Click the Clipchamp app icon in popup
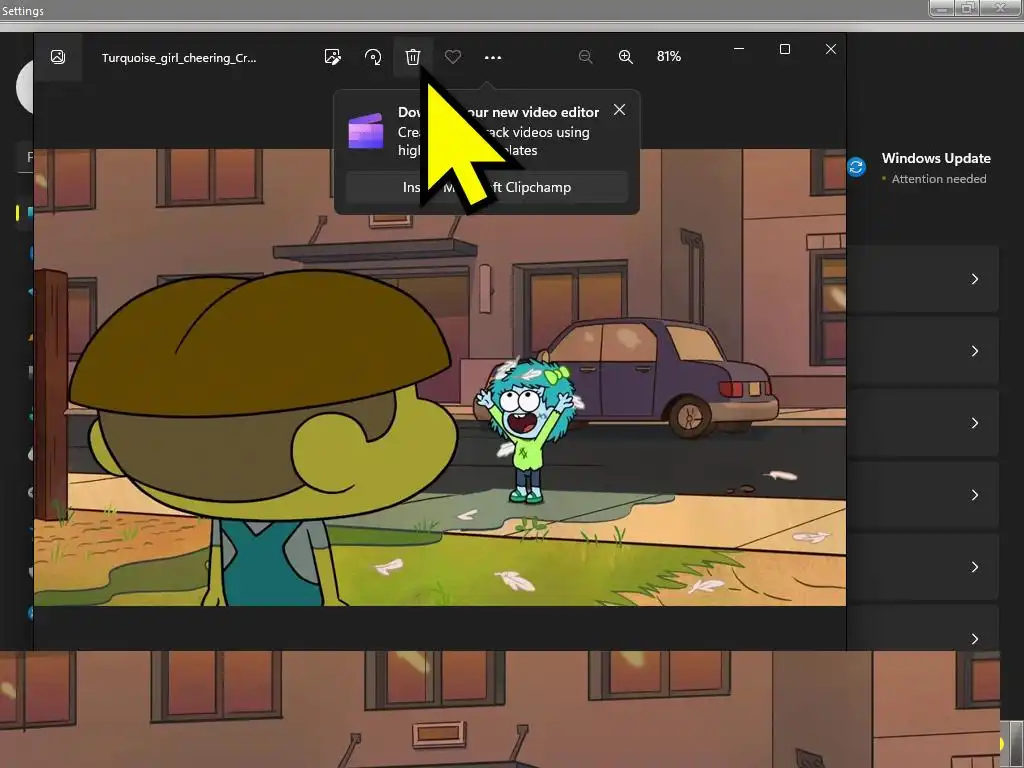Screen dimensions: 1024x768 click(x=366, y=131)
